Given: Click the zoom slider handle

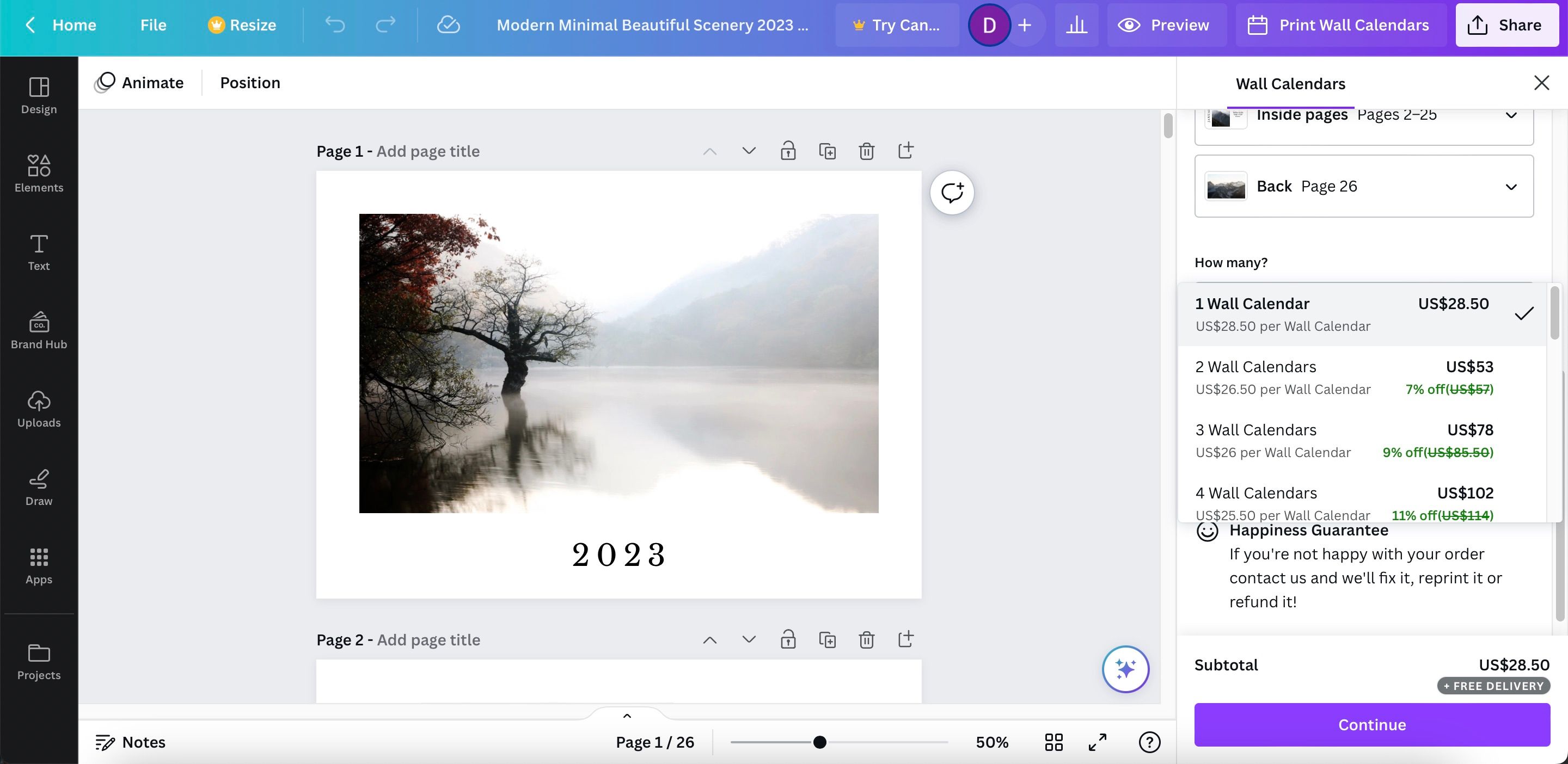Looking at the screenshot, I should 820,742.
